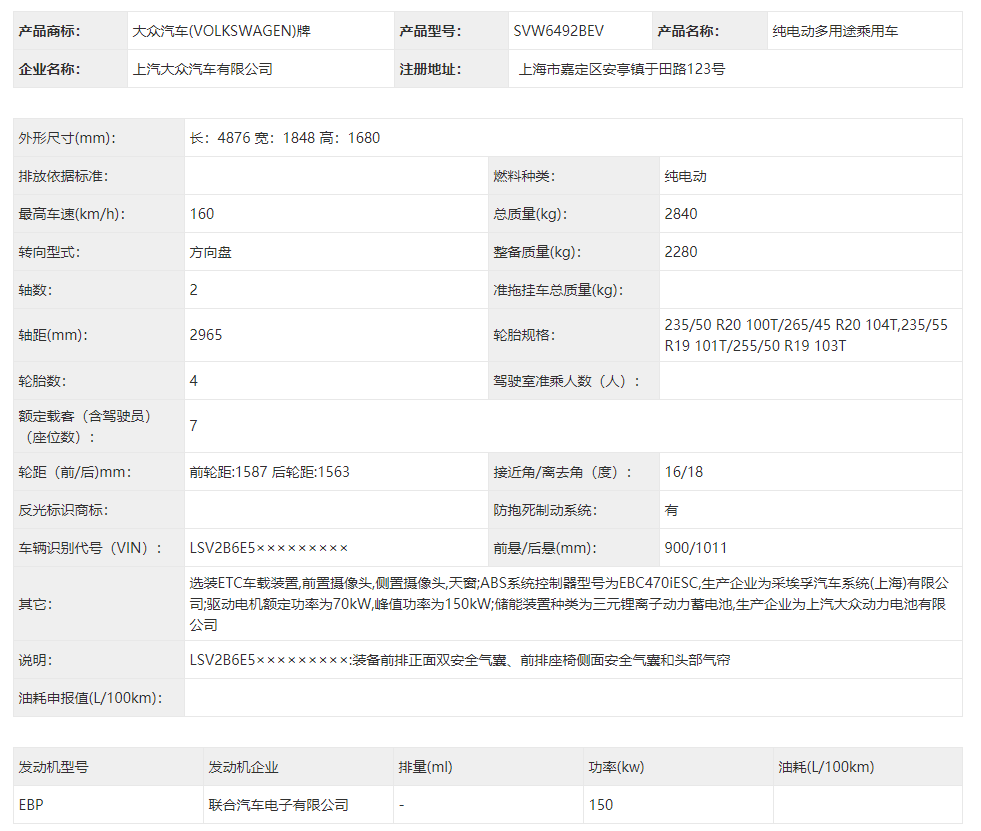Image resolution: width=981 pixels, height=831 pixels.
Task: Click the 驾驶室准乘人数 label
Action: click(567, 381)
